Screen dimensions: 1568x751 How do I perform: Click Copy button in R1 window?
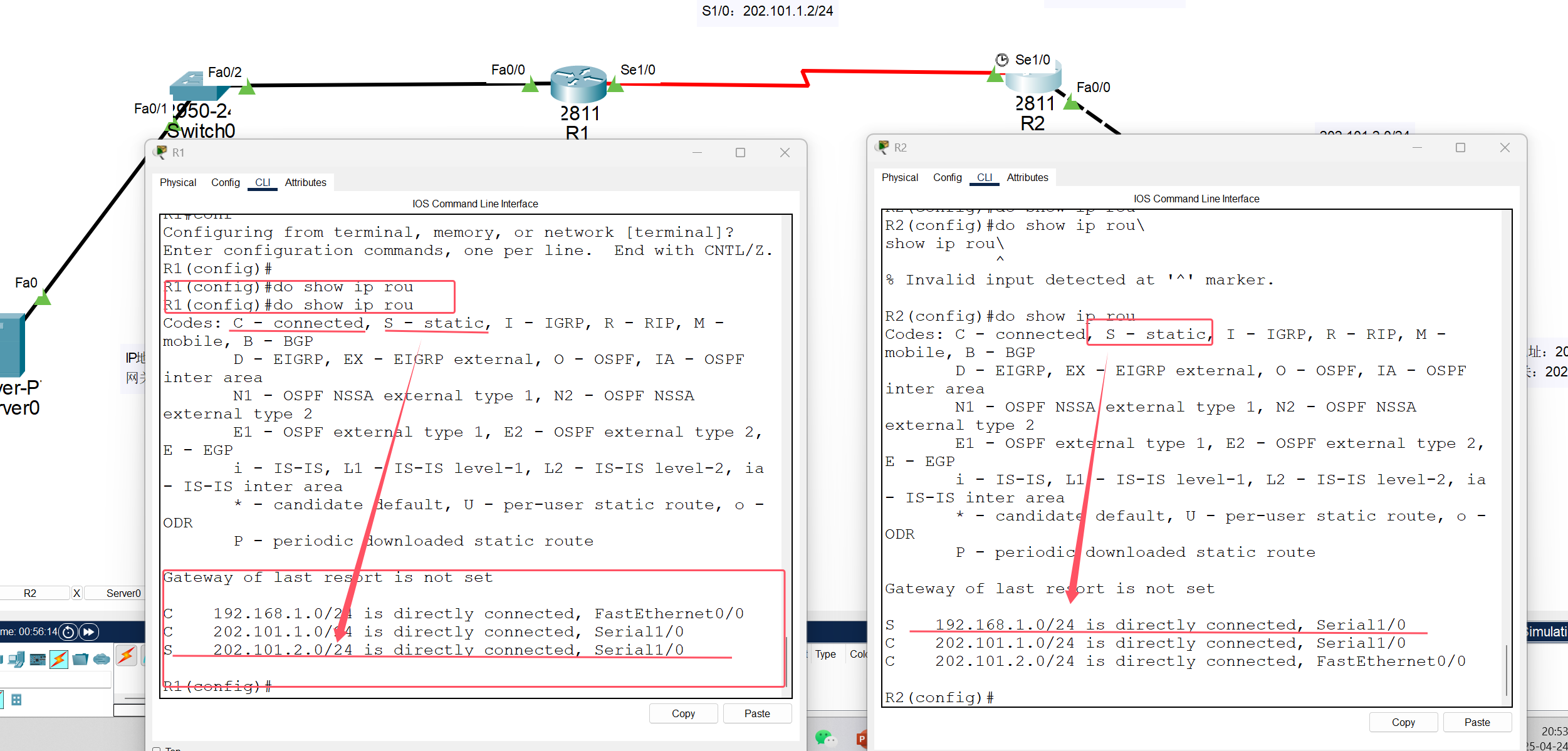(x=683, y=713)
